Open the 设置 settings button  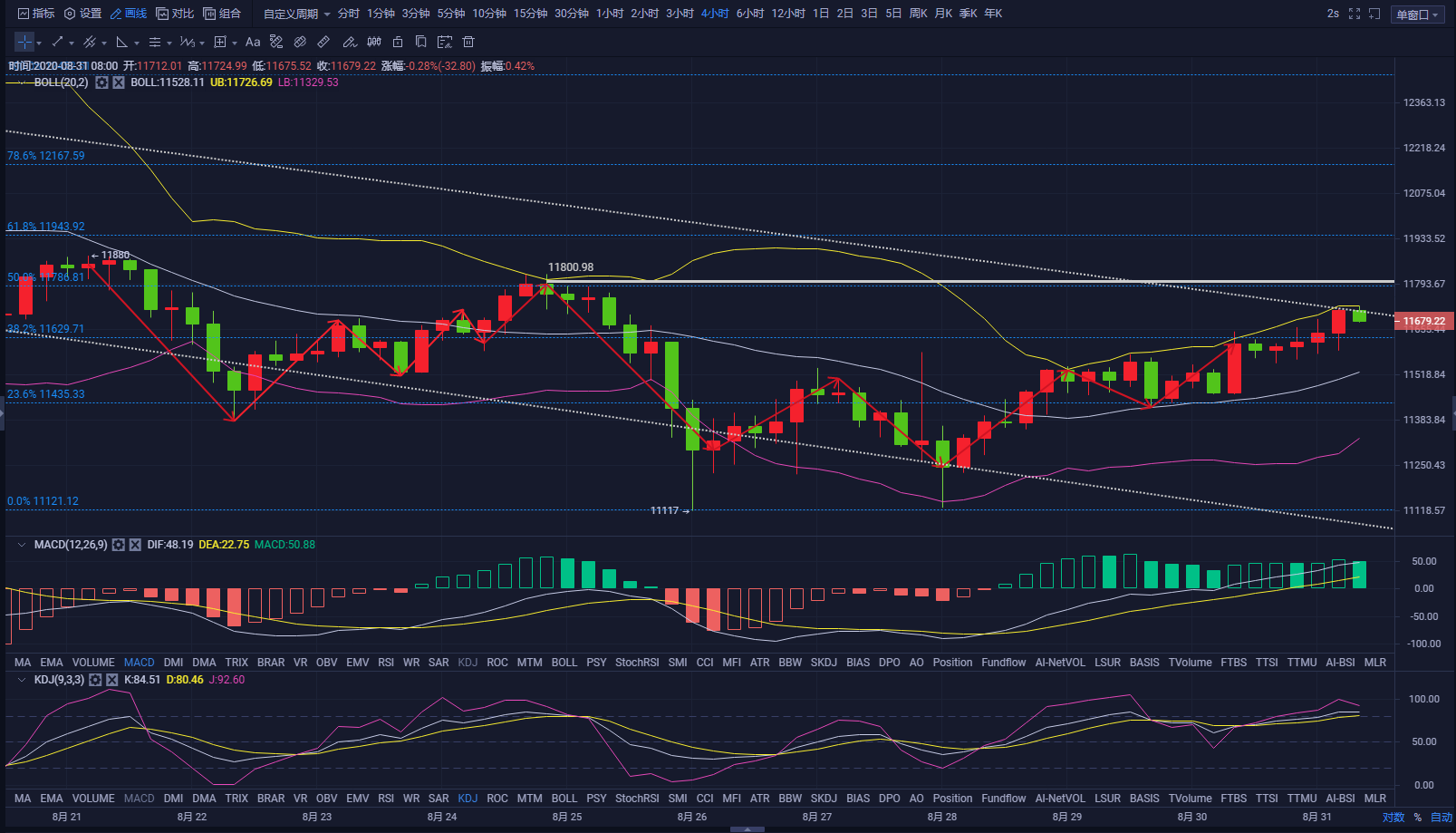pos(82,14)
